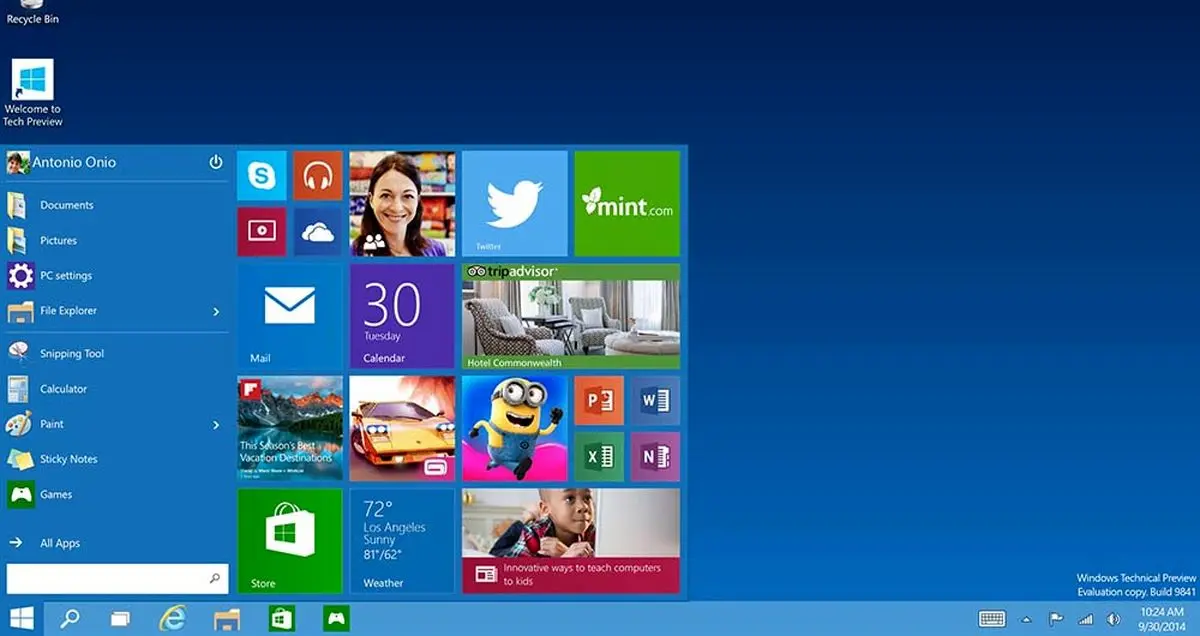Open the OneDrive cloud tile
Viewport: 1200px width, 636px height.
click(318, 232)
